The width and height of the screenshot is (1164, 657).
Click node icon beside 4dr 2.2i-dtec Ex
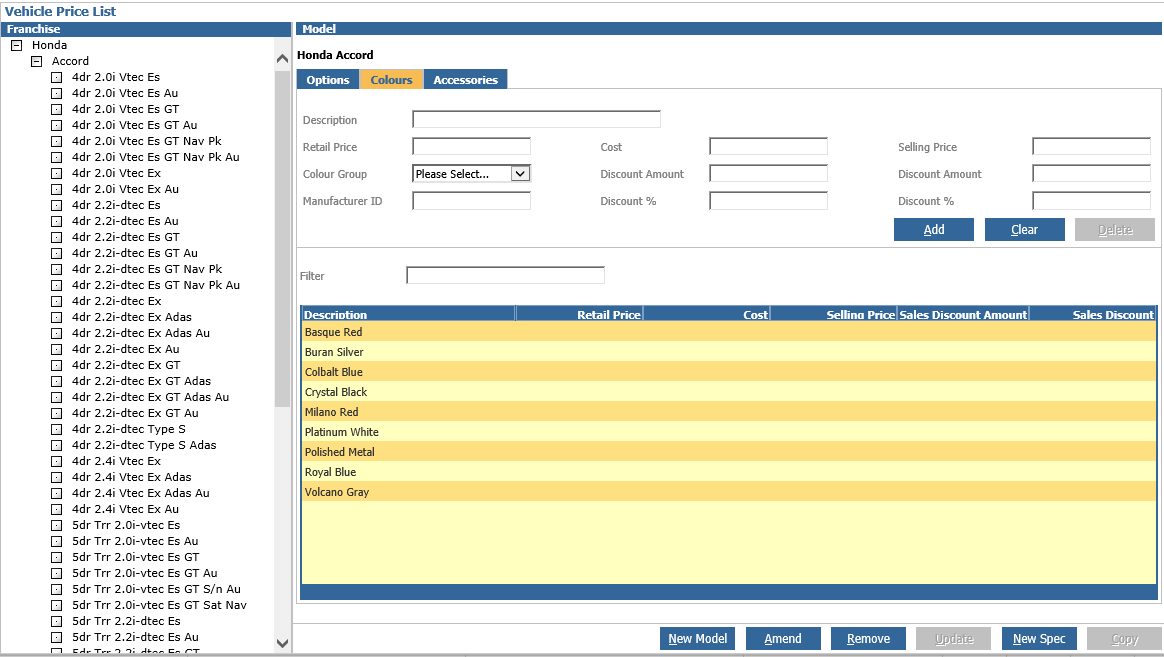click(x=56, y=301)
